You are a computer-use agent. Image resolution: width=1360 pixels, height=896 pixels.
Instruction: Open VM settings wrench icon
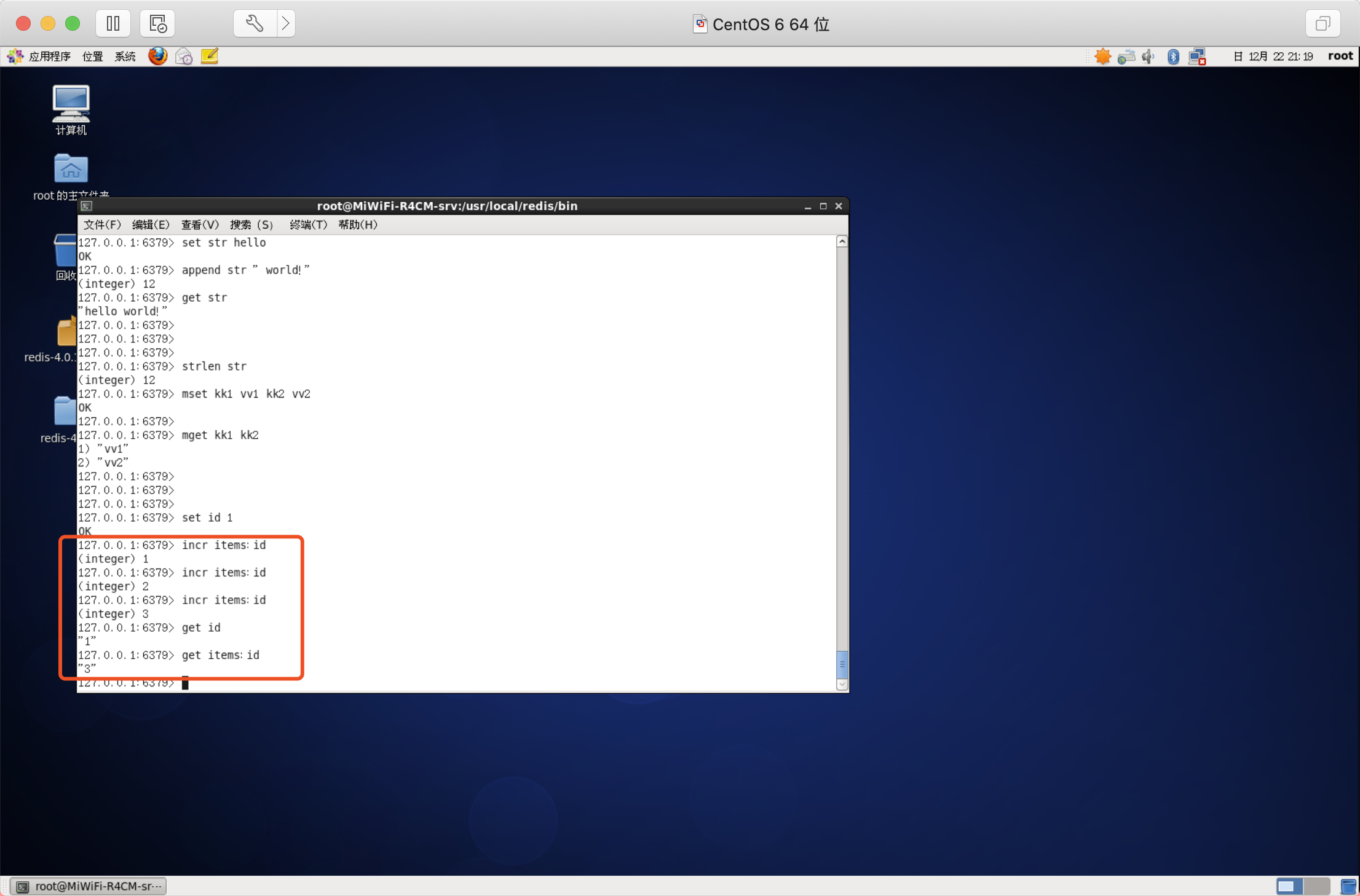(255, 23)
